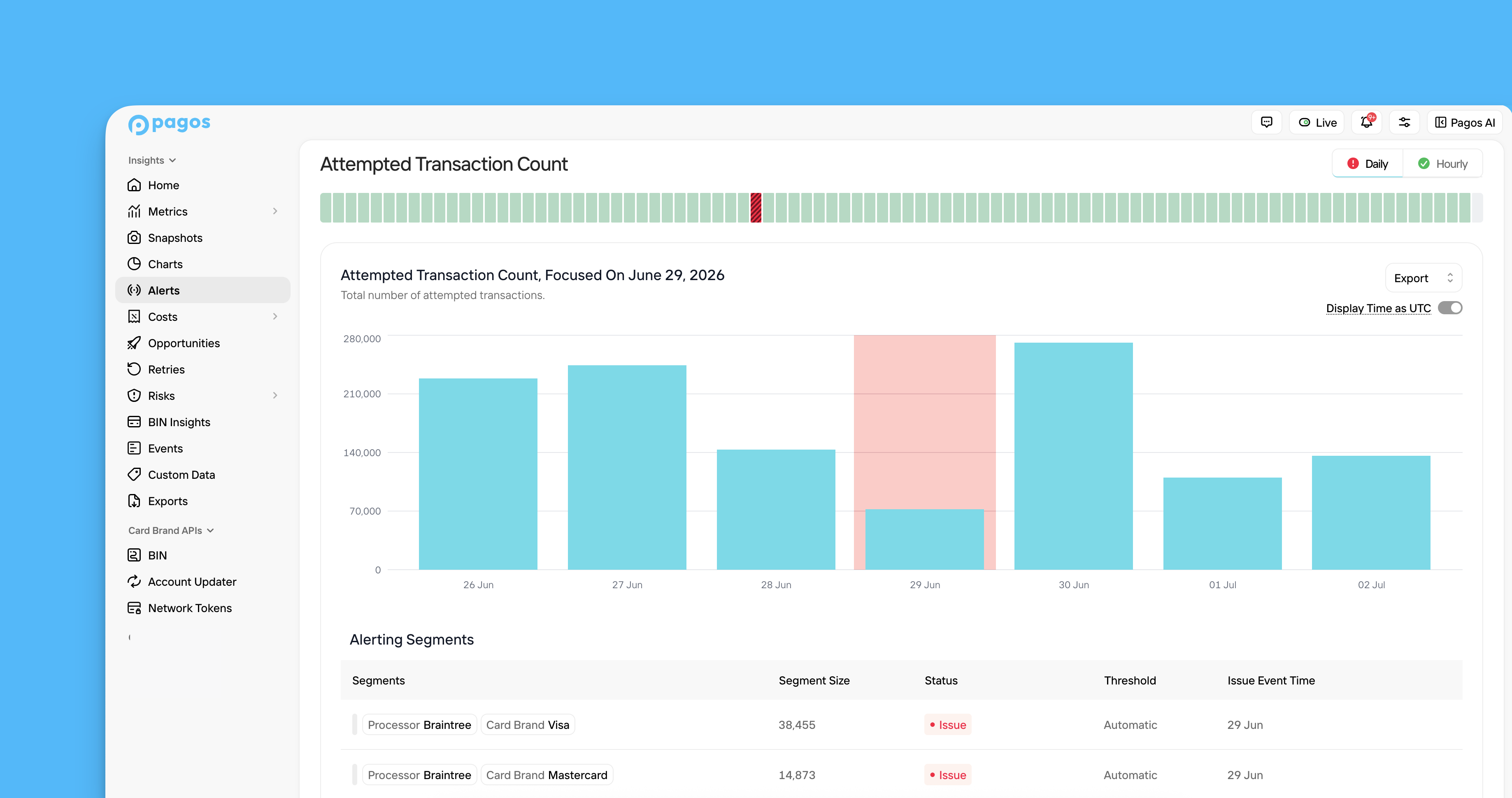Expand the Braintree Visa segment row handle
This screenshot has width=1512, height=798.
click(354, 725)
